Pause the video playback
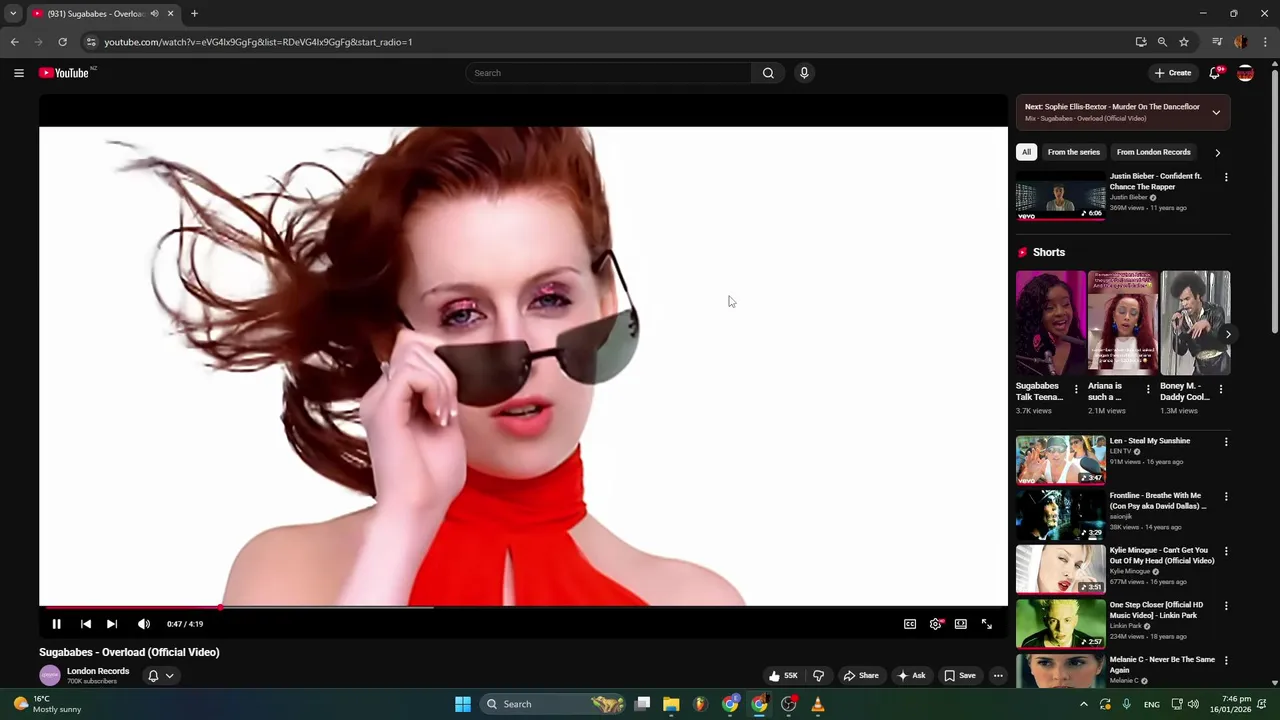The image size is (1280, 720). [x=56, y=624]
